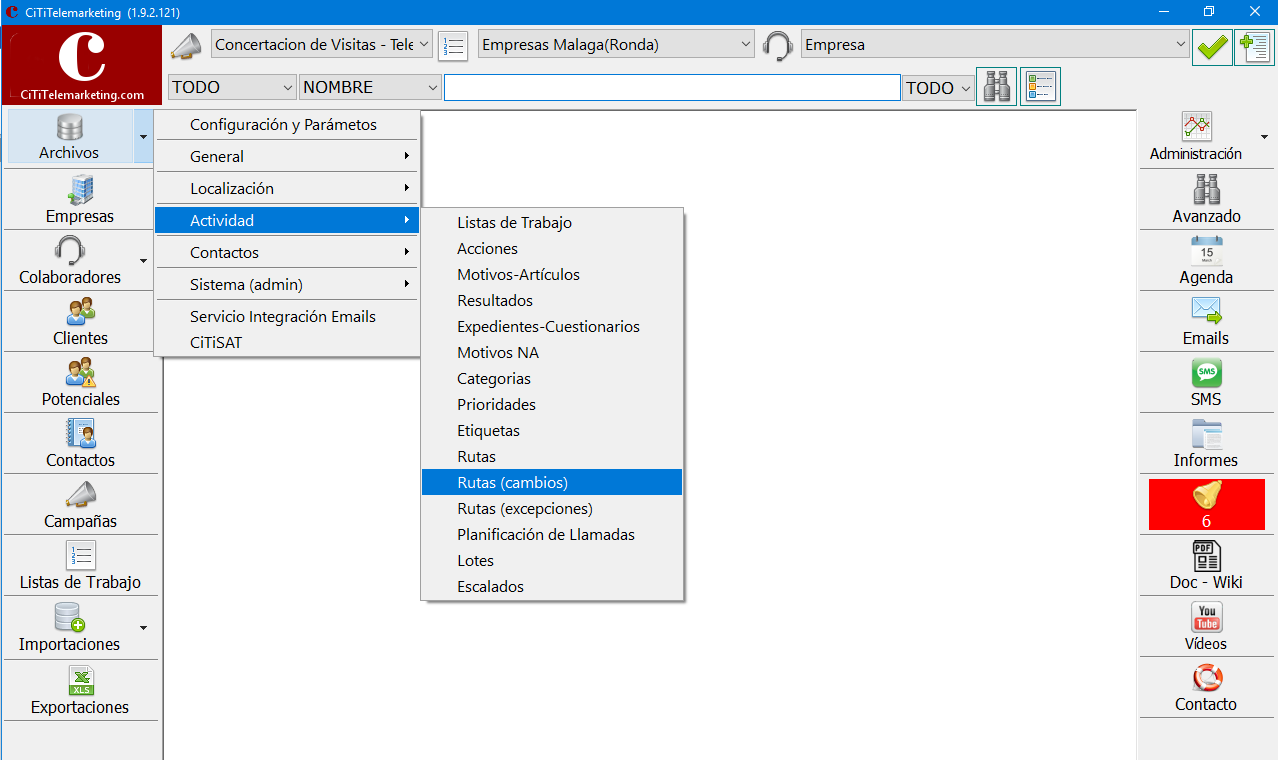Choose Planificación de Llamadas menu entry
1278x760 pixels.
[x=552, y=535]
